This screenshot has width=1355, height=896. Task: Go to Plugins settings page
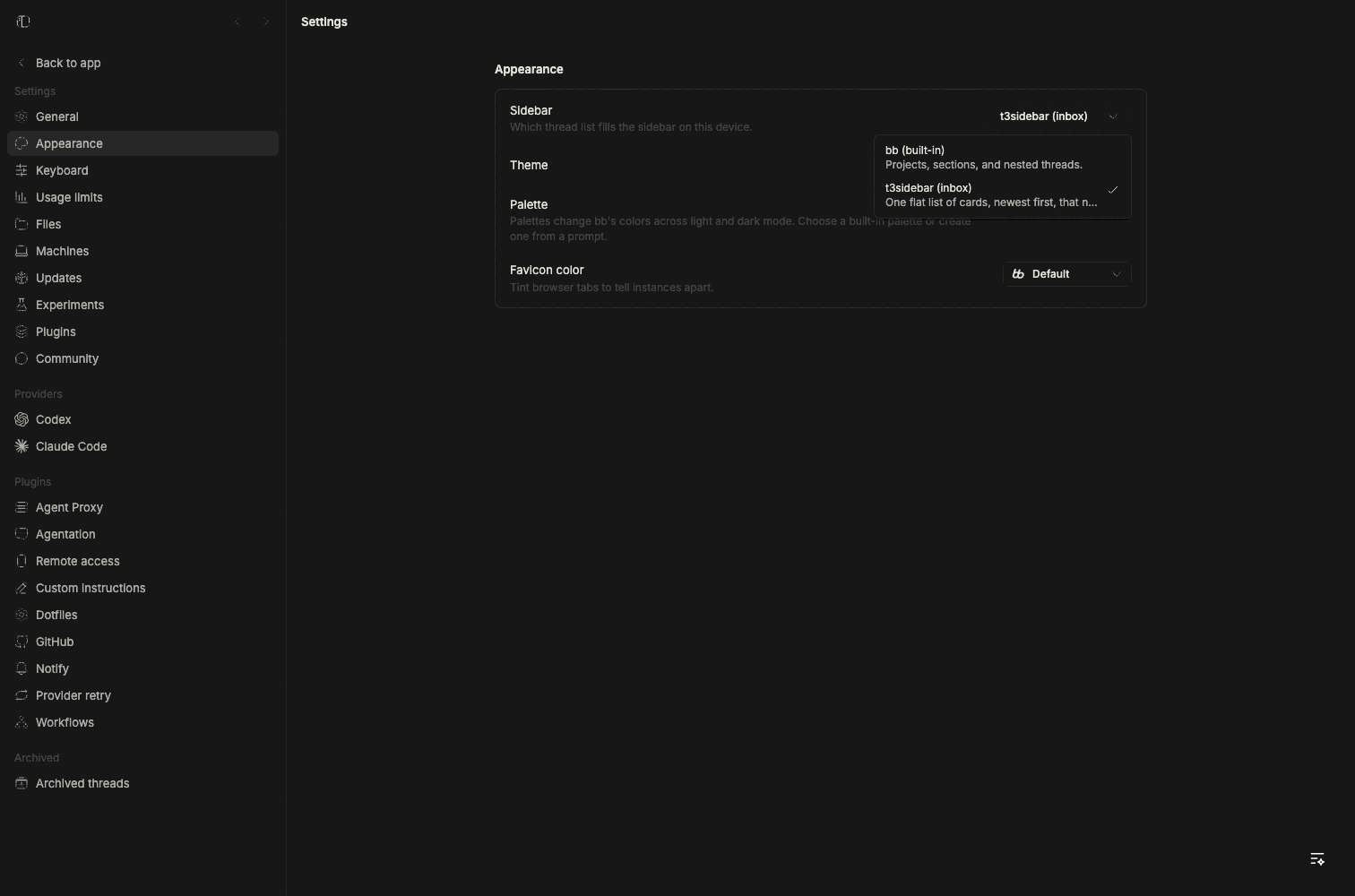142,332
